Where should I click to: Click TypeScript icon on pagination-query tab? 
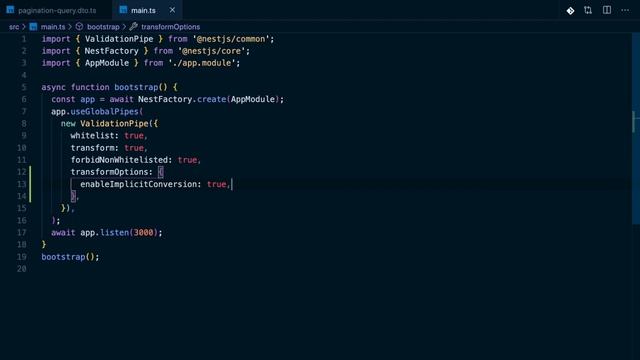click(10, 10)
